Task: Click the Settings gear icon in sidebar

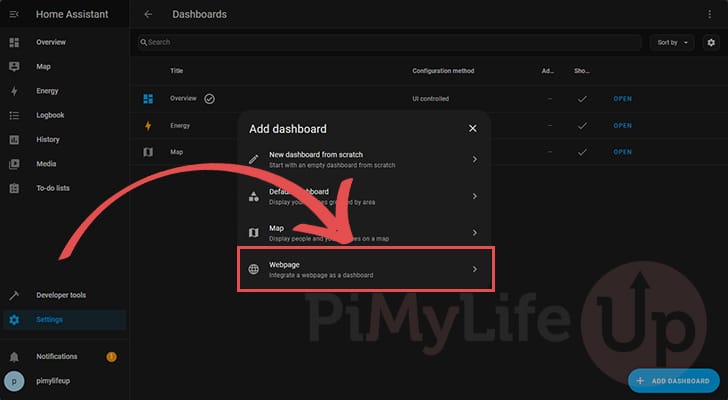Action: (14, 320)
